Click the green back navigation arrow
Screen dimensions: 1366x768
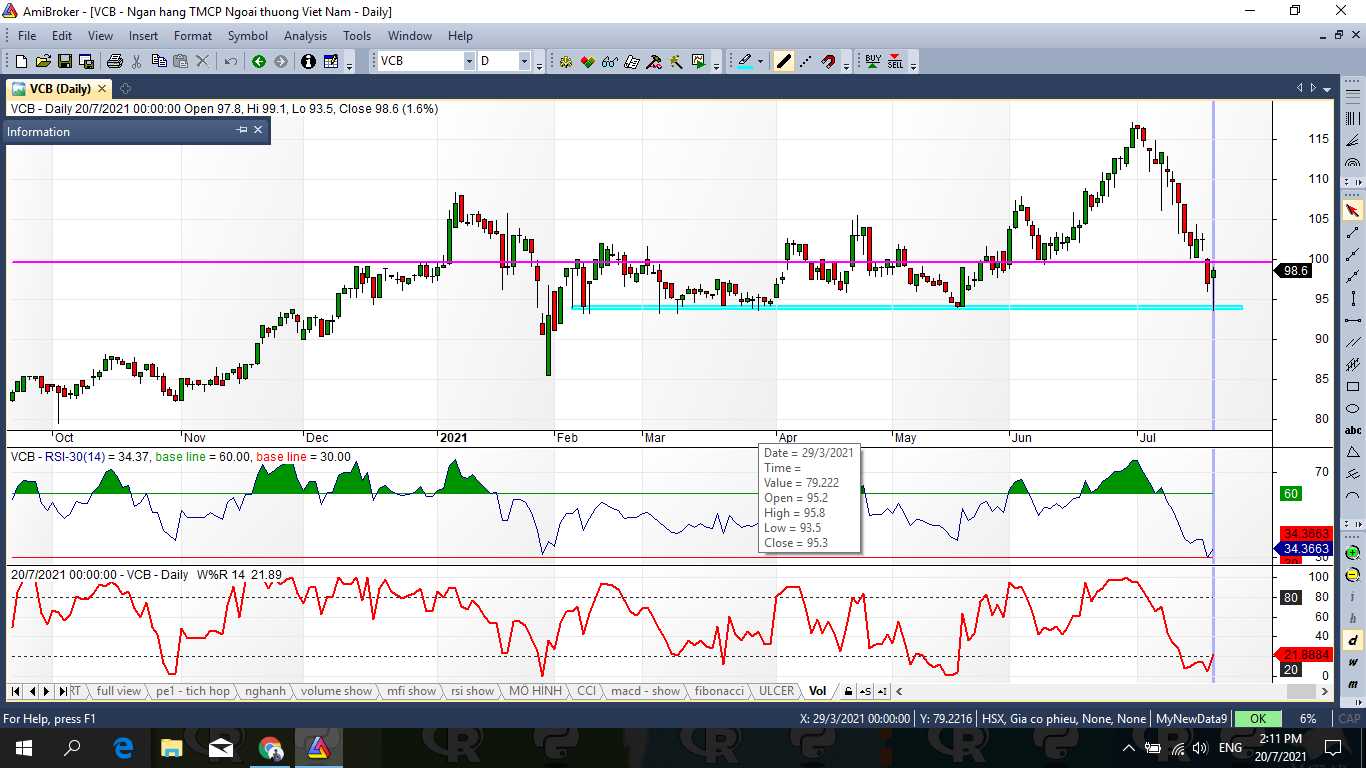[259, 62]
